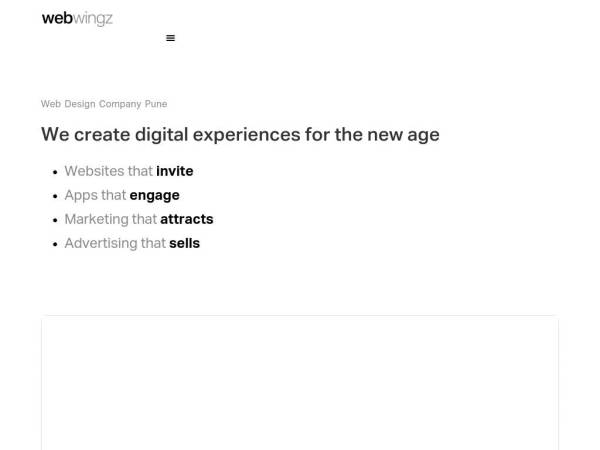Click the grey "Apps that" text
Viewport: 600px width, 450px height.
coord(95,195)
